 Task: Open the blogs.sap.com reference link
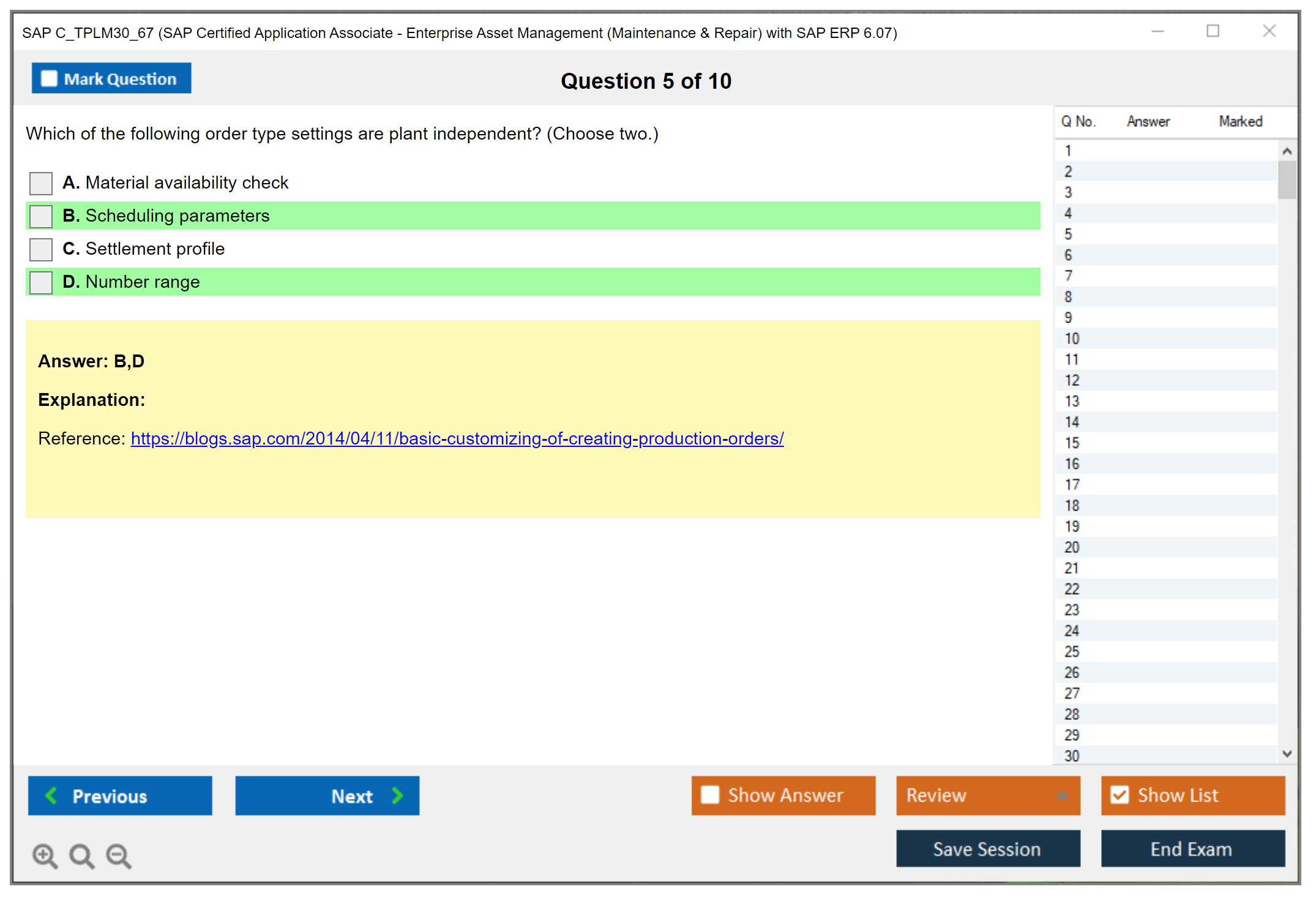pyautogui.click(x=457, y=438)
